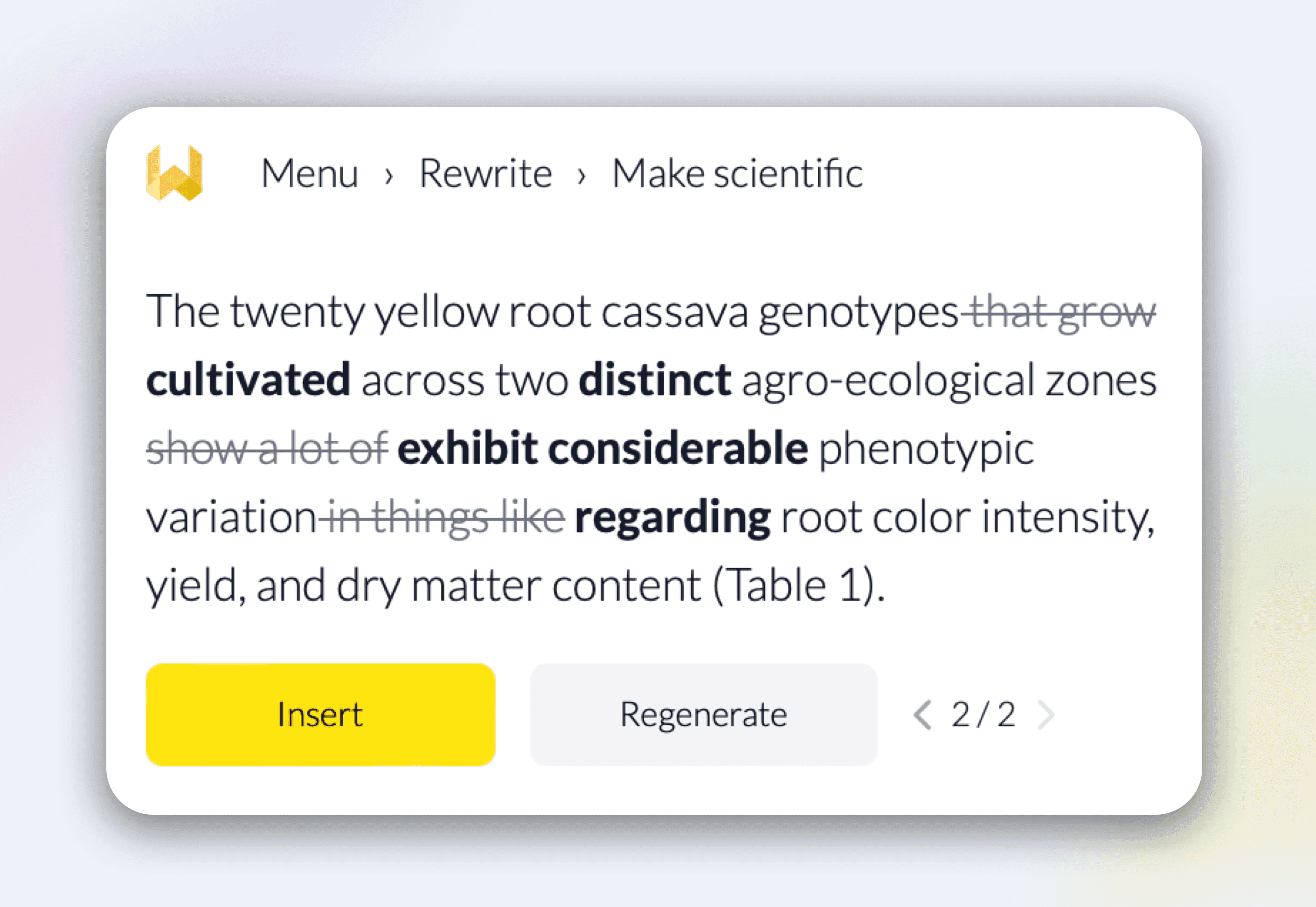Click the struck-through "show a lot of"

tap(267, 449)
